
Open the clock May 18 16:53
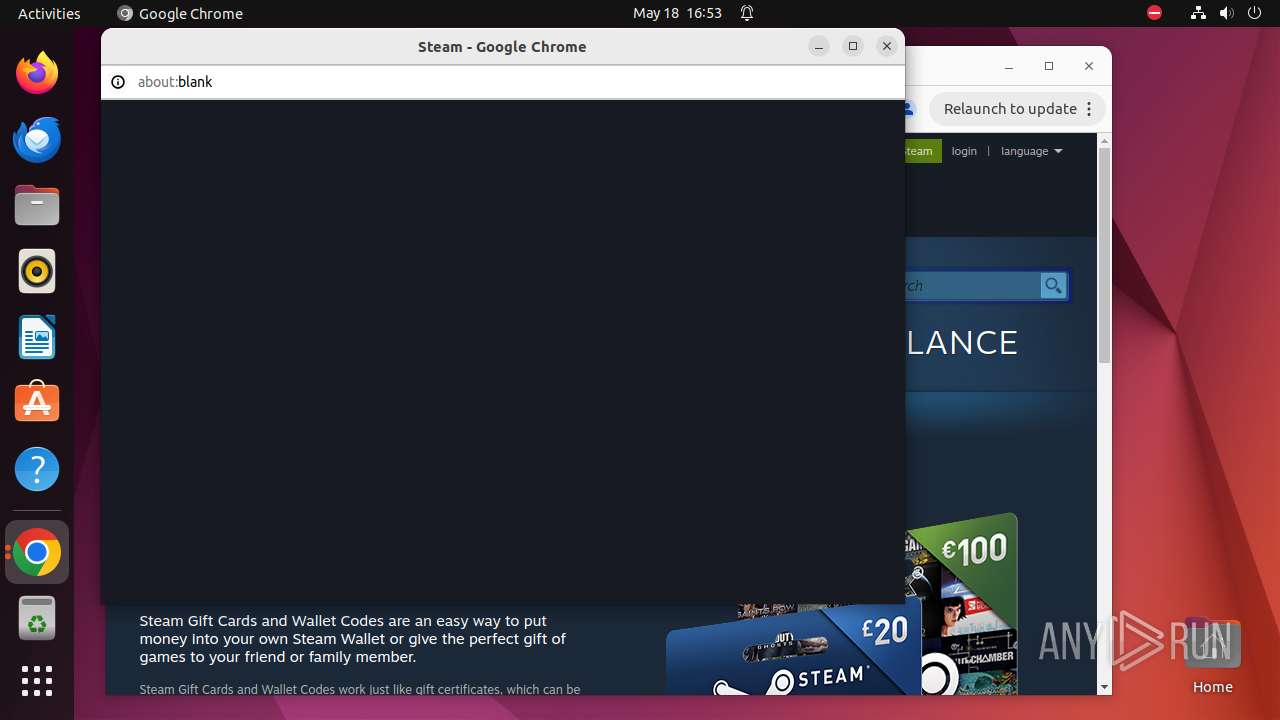pyautogui.click(x=677, y=13)
